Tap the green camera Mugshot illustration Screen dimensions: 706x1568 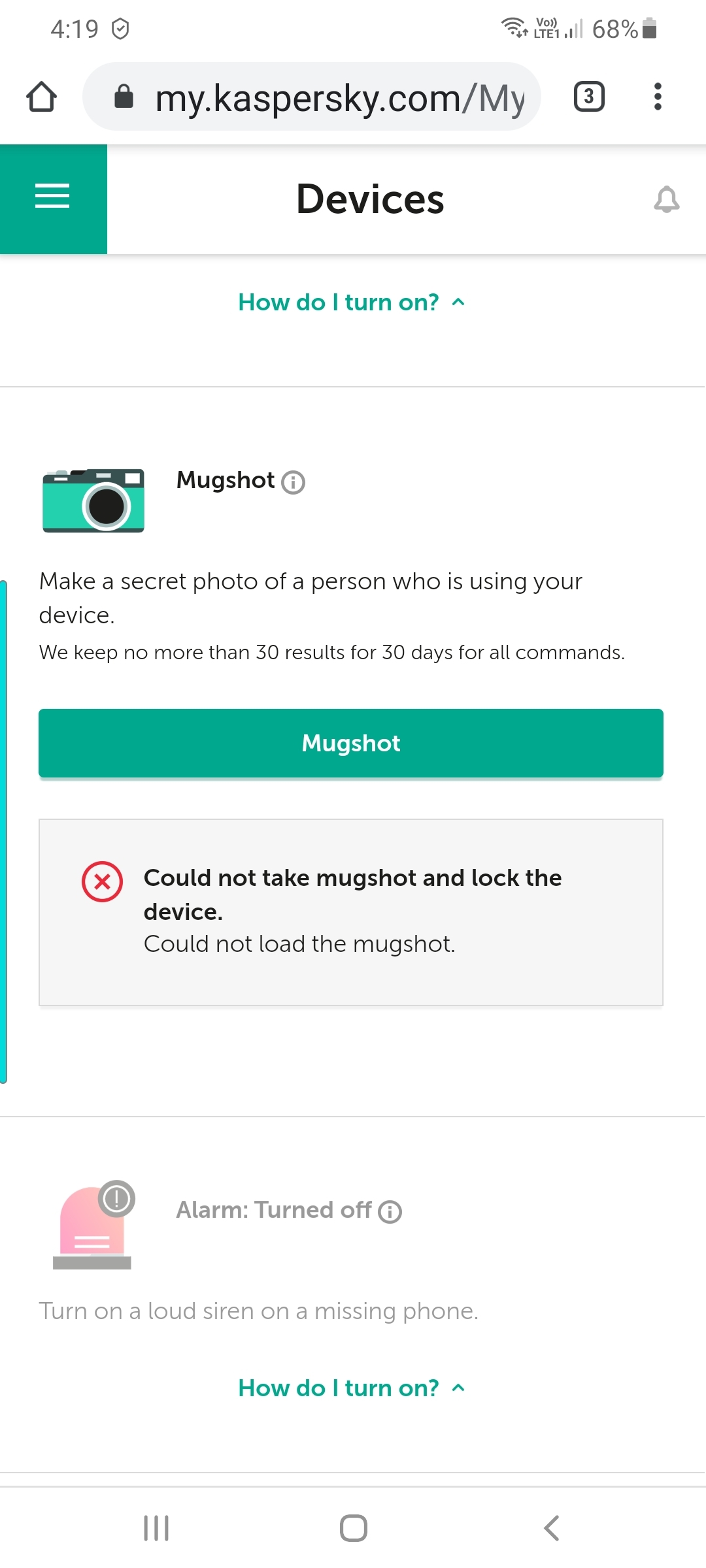pos(93,500)
